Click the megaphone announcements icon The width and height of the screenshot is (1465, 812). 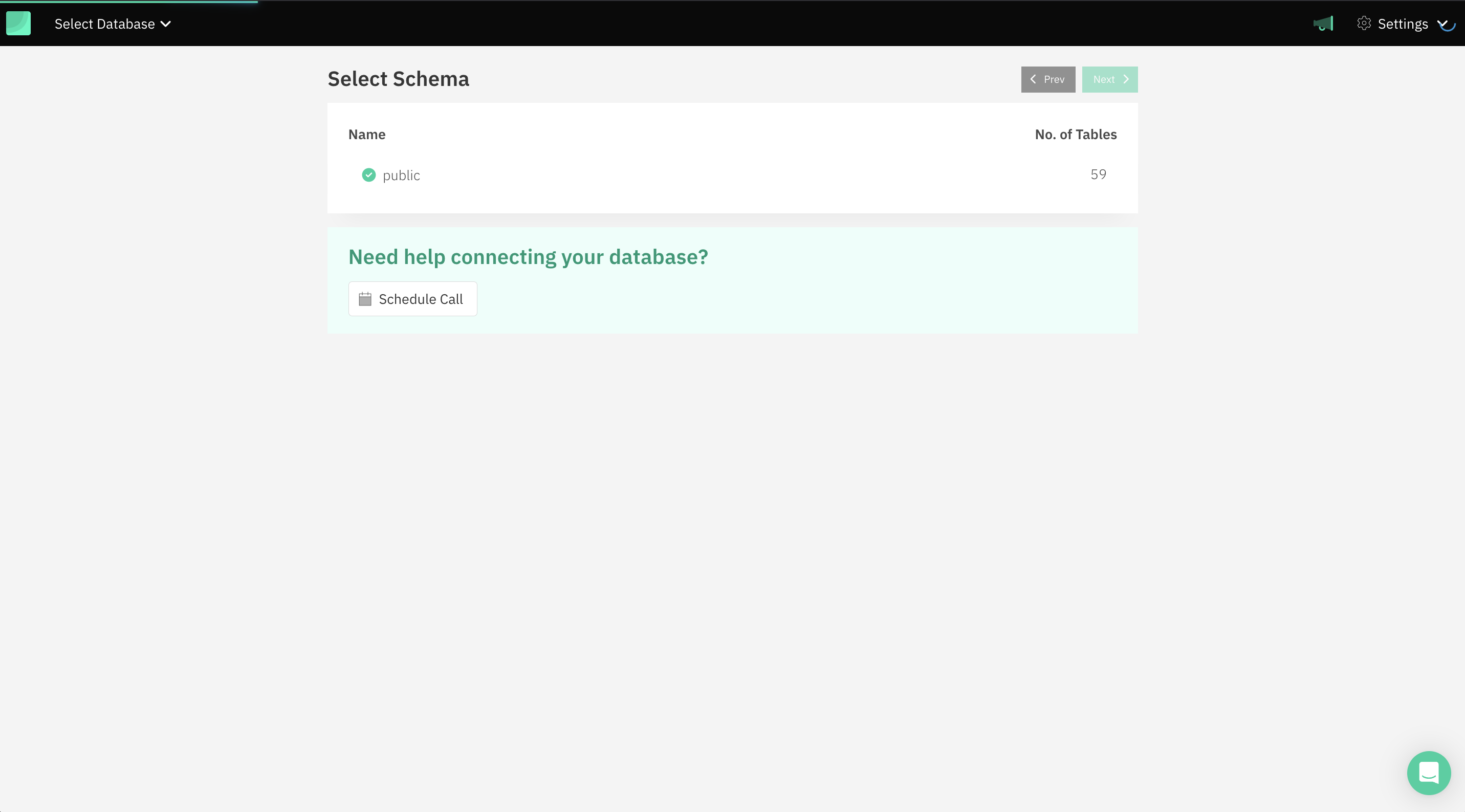point(1323,24)
